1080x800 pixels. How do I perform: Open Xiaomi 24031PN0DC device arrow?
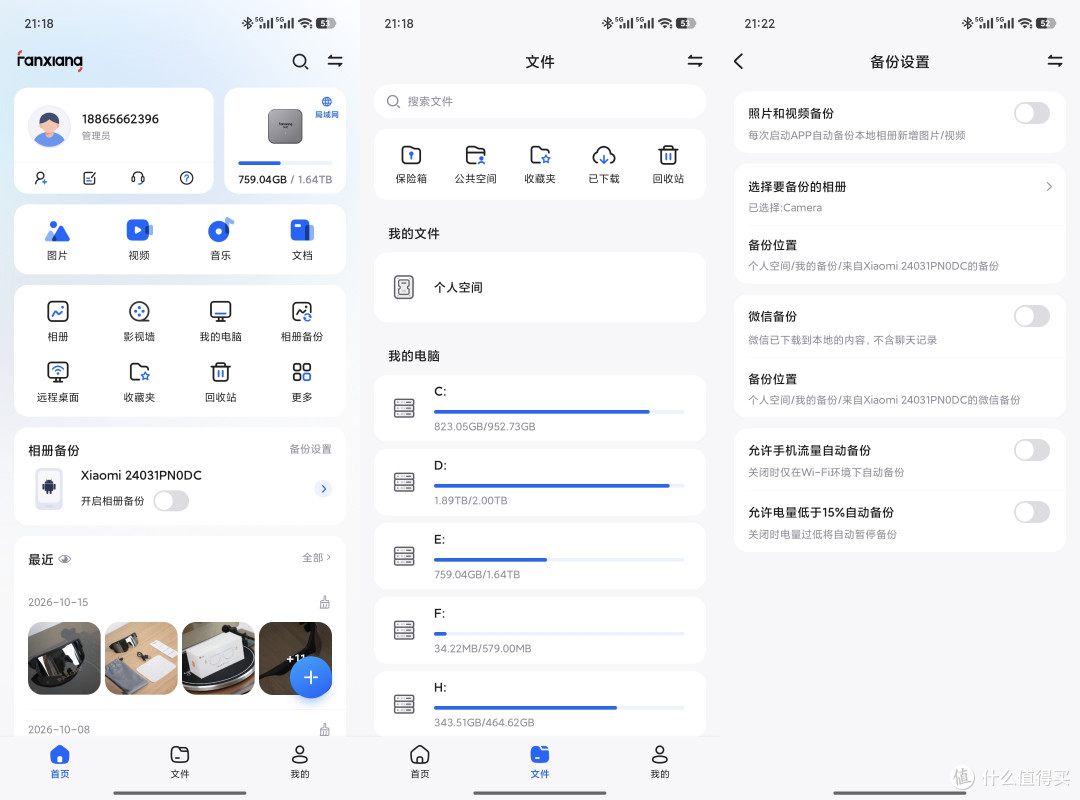324,489
